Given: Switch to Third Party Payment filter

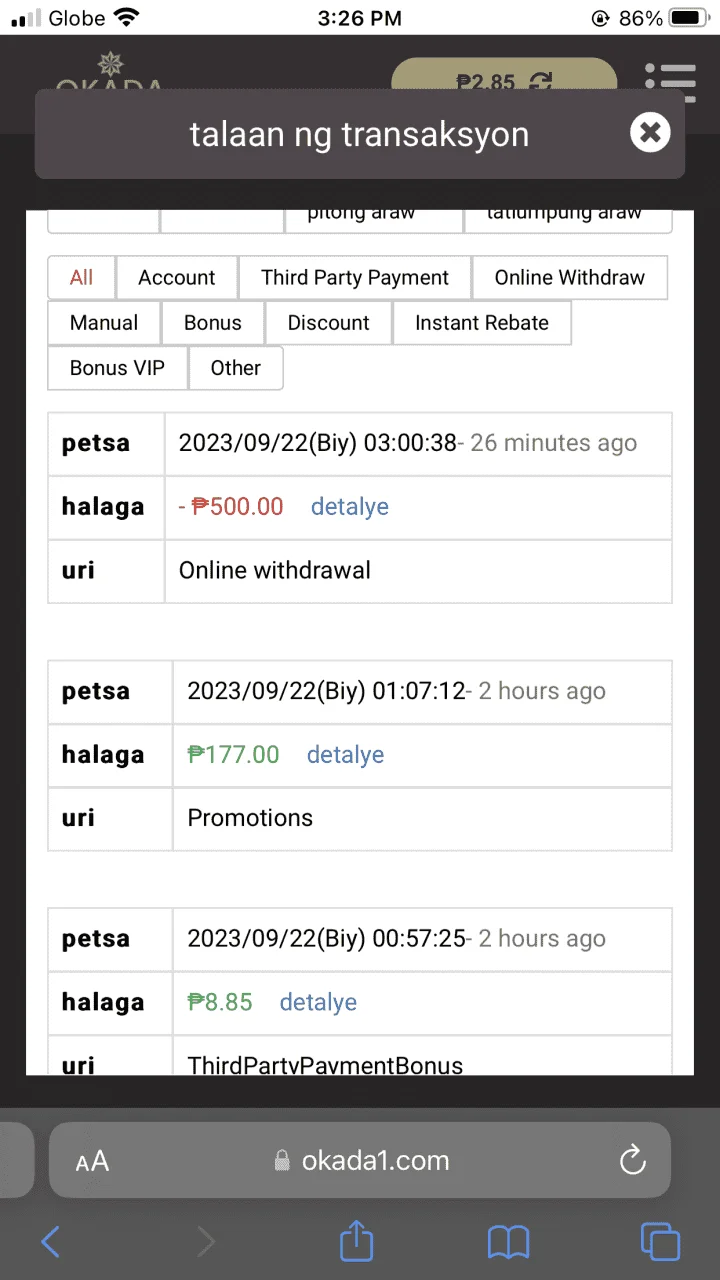Looking at the screenshot, I should (355, 278).
